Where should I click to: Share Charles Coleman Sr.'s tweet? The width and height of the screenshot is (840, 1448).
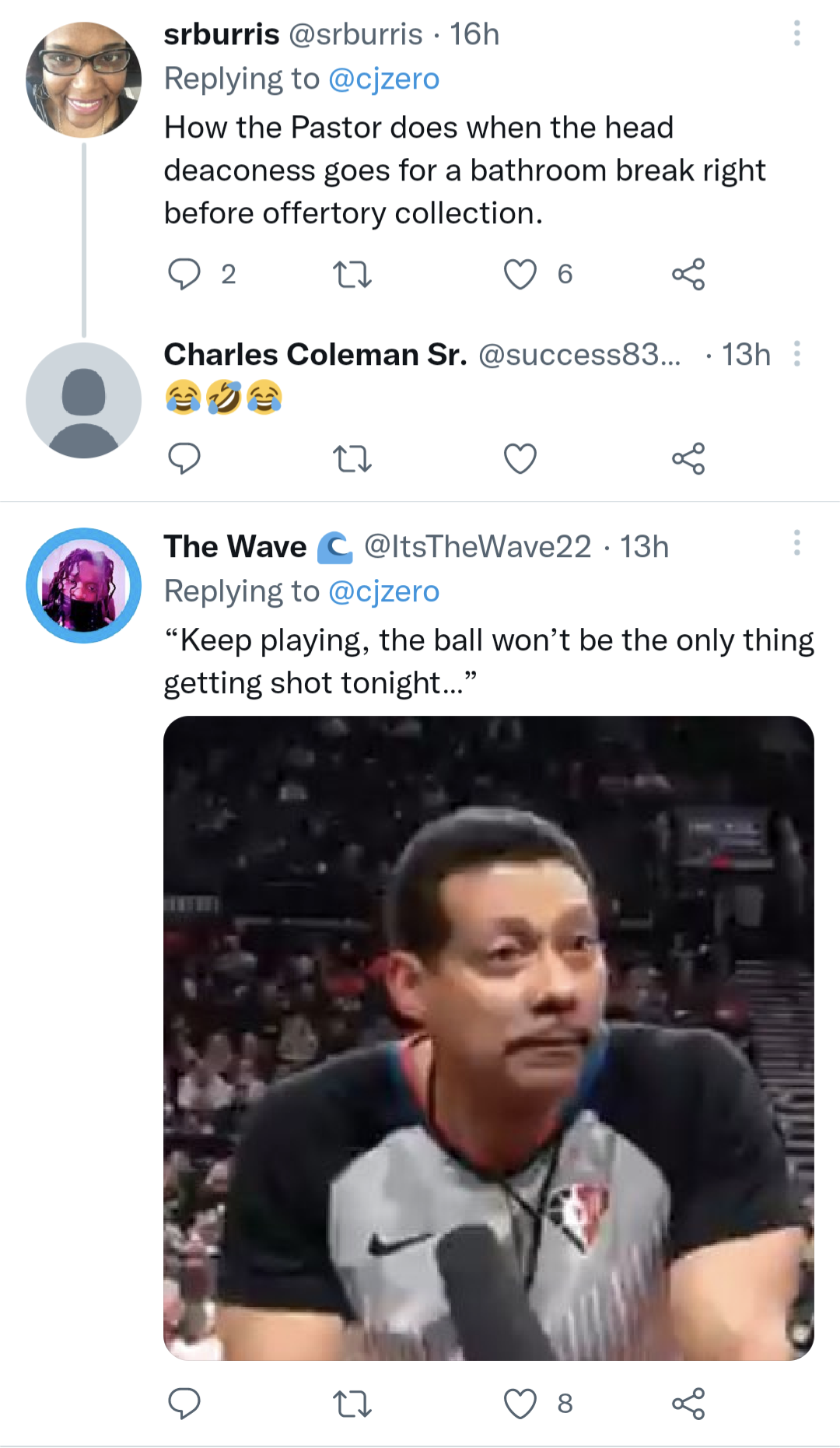point(688,458)
